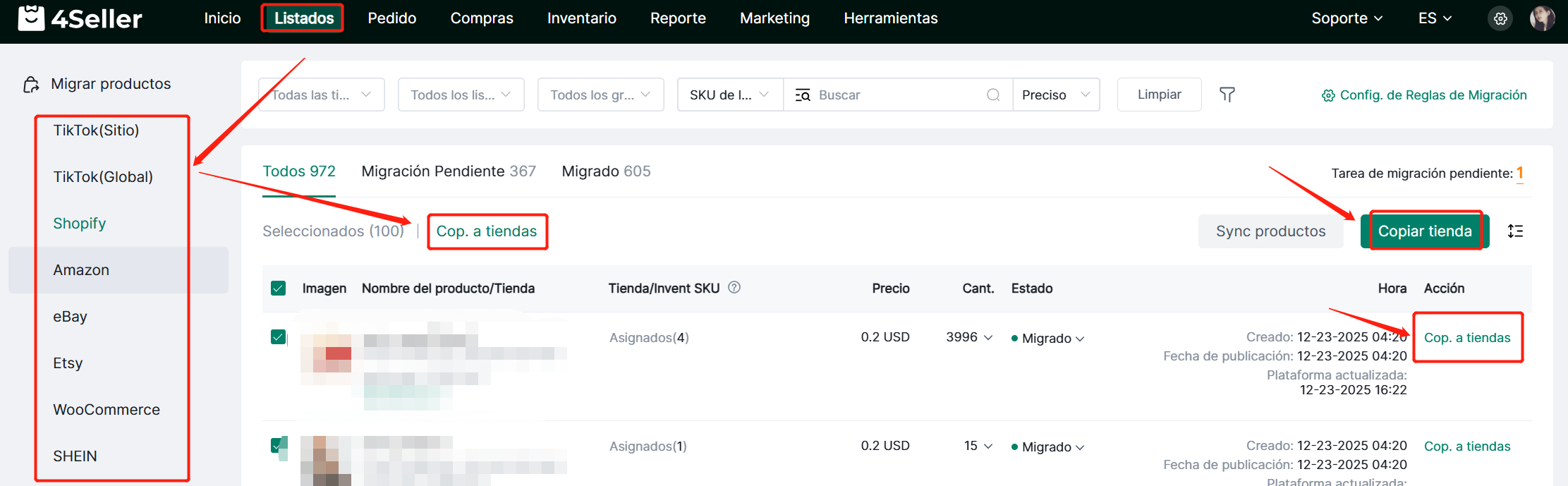Viewport: 1568px width, 486px height.
Task: Switch to the Migración Pendiente tab
Action: click(x=448, y=171)
